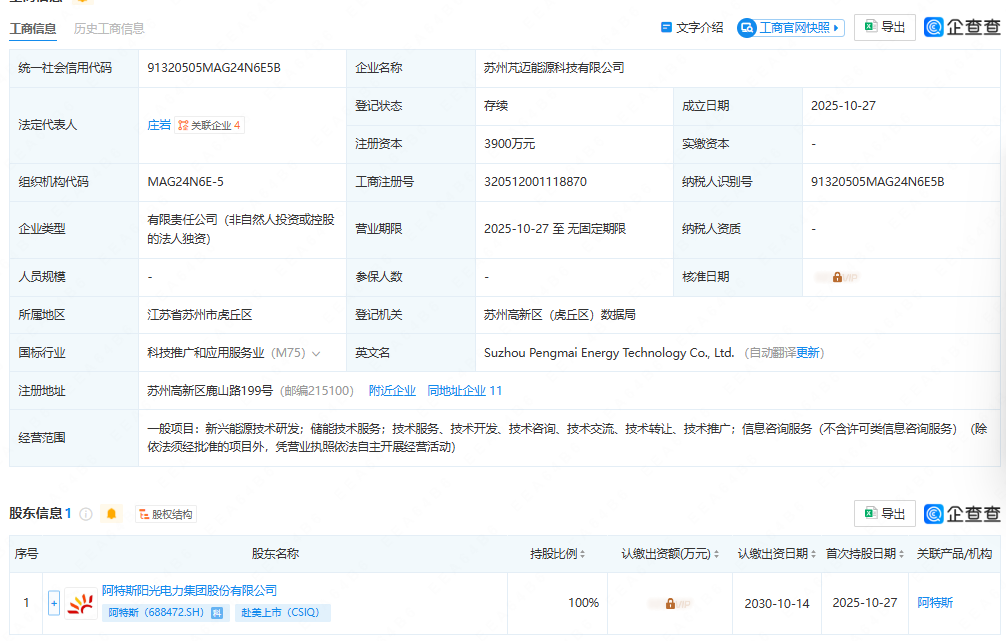Click the 阿特斯 company logo thumbnail

(x=81, y=603)
